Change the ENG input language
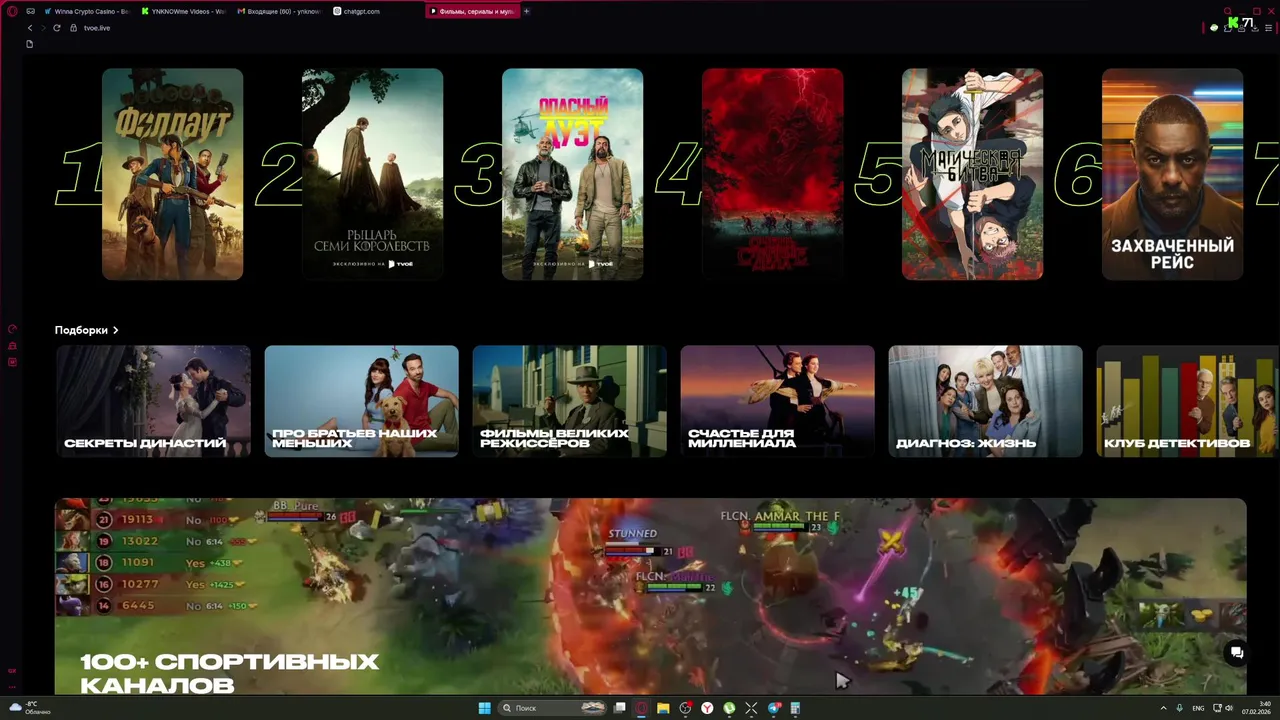Screen dimensions: 1280x720 tap(1198, 708)
